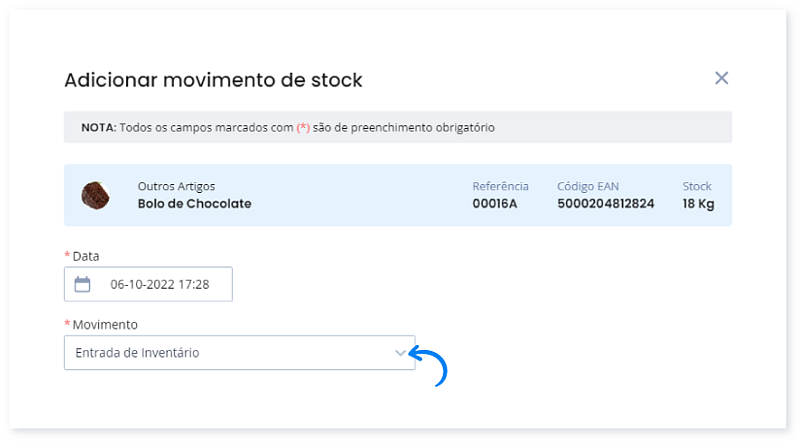This screenshot has width=800, height=442.
Task: Click the Data field label
Action: [x=86, y=256]
